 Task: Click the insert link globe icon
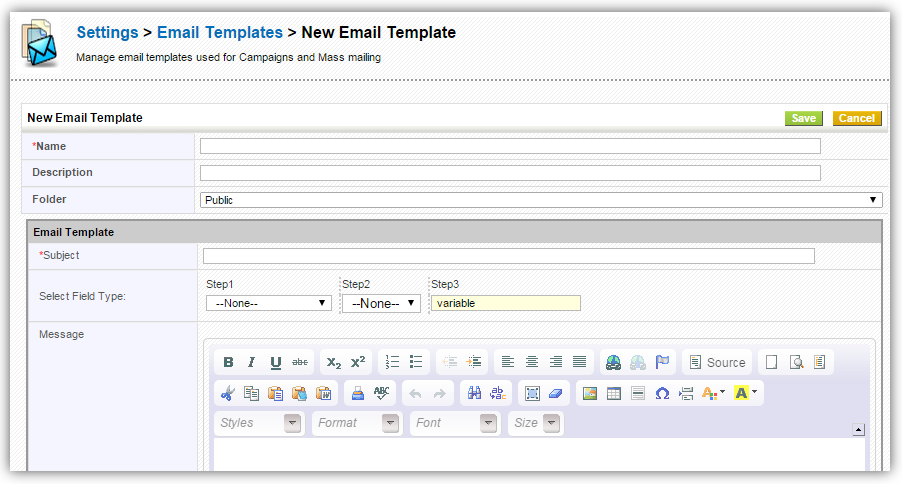click(x=612, y=362)
